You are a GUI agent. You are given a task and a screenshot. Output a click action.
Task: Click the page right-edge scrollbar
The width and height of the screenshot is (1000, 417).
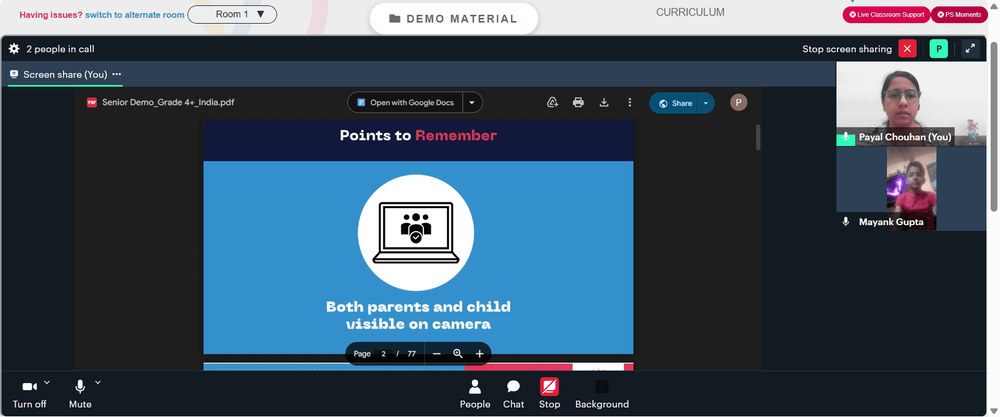[x=994, y=128]
